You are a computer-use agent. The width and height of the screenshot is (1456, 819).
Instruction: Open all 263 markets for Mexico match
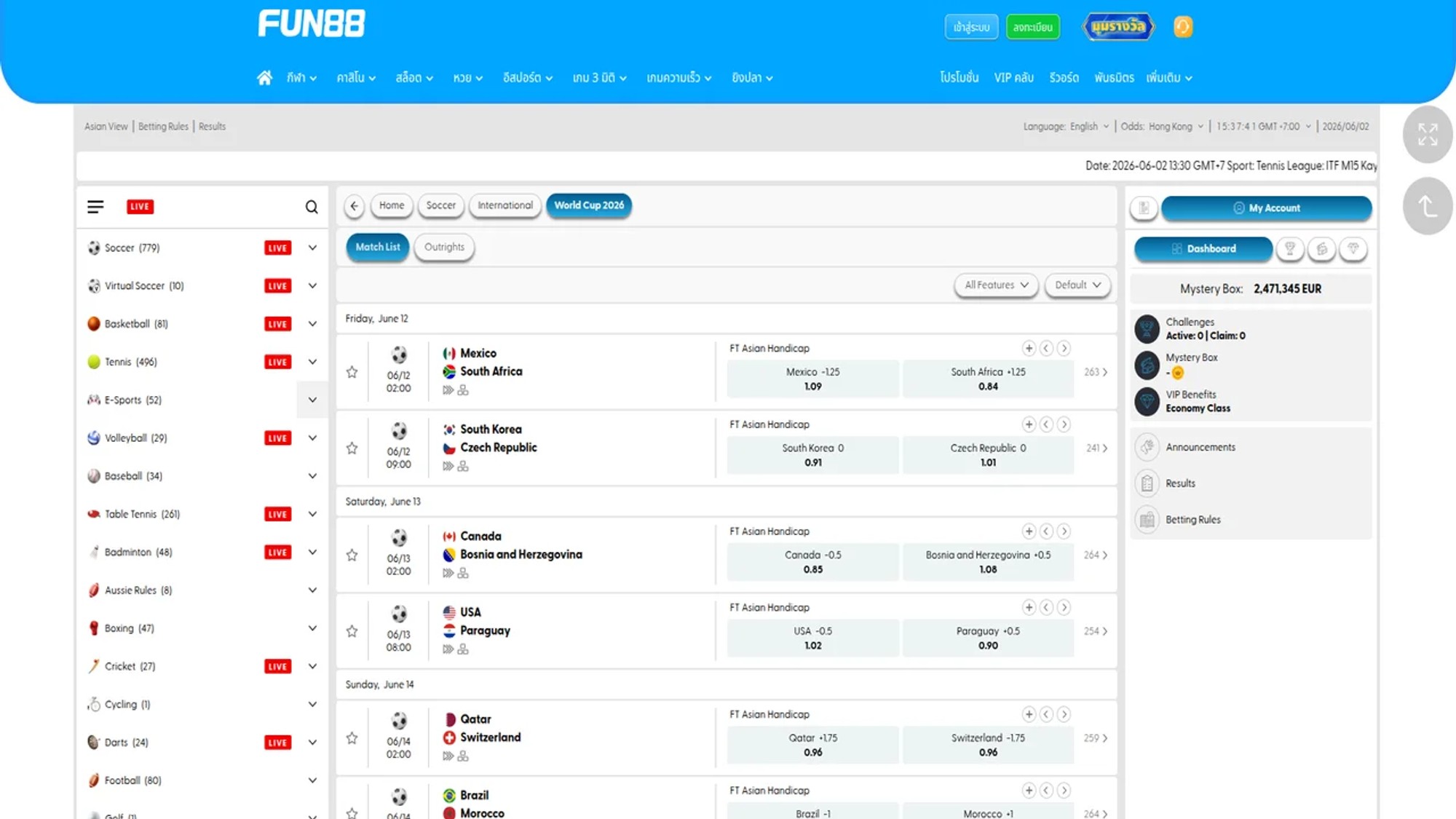[x=1096, y=372]
